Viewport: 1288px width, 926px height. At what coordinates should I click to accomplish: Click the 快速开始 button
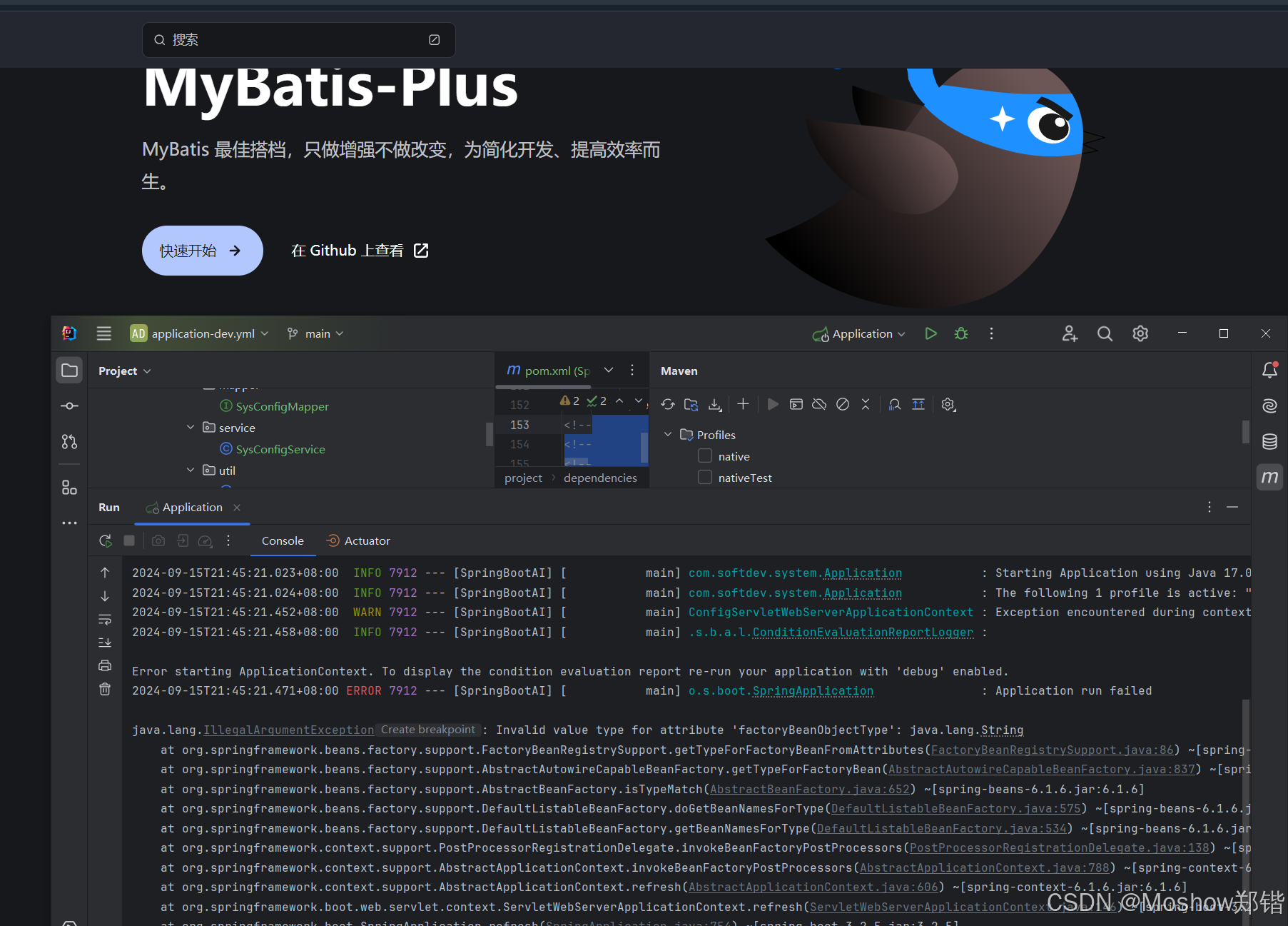tap(202, 251)
